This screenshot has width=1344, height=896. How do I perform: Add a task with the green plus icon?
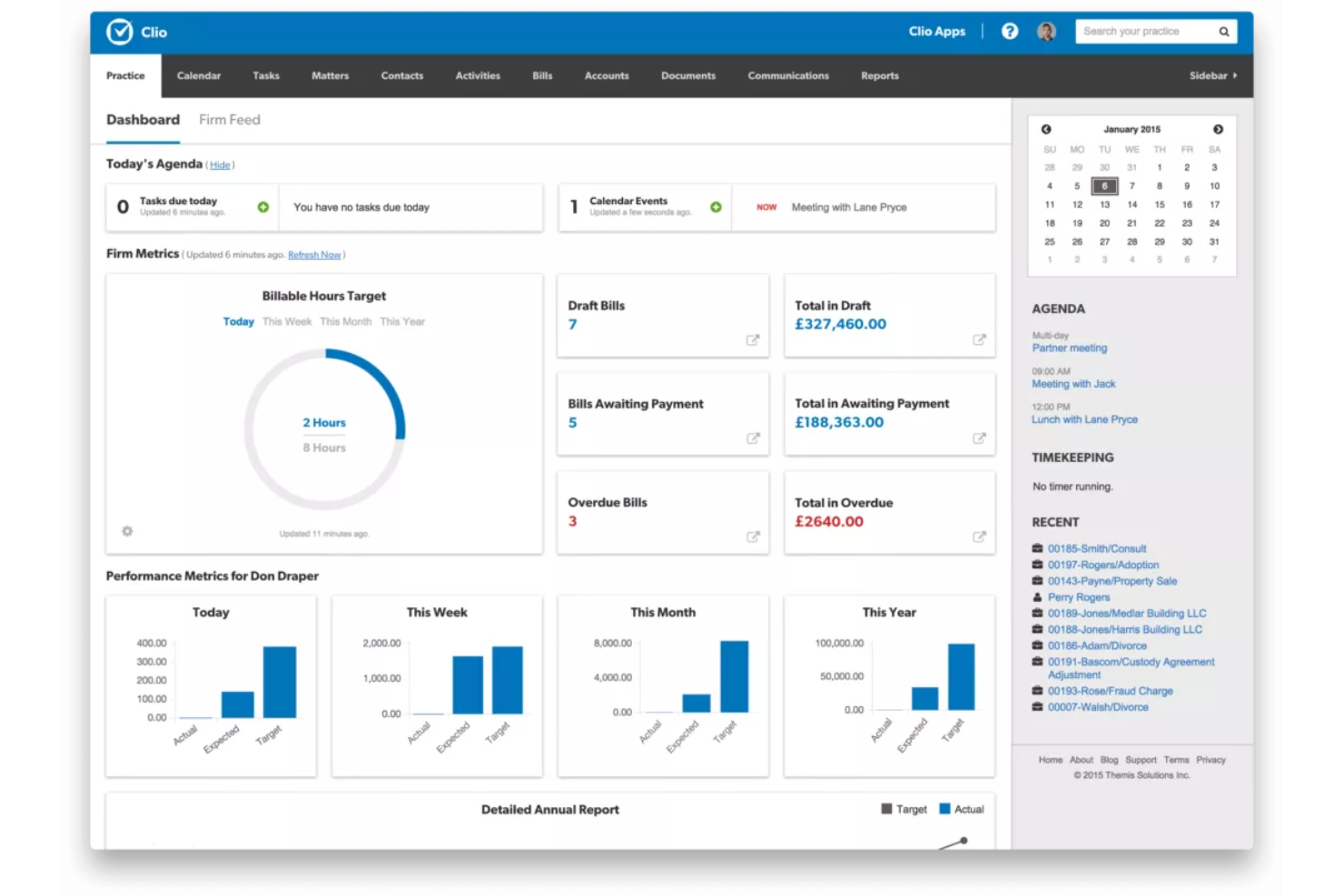(263, 207)
